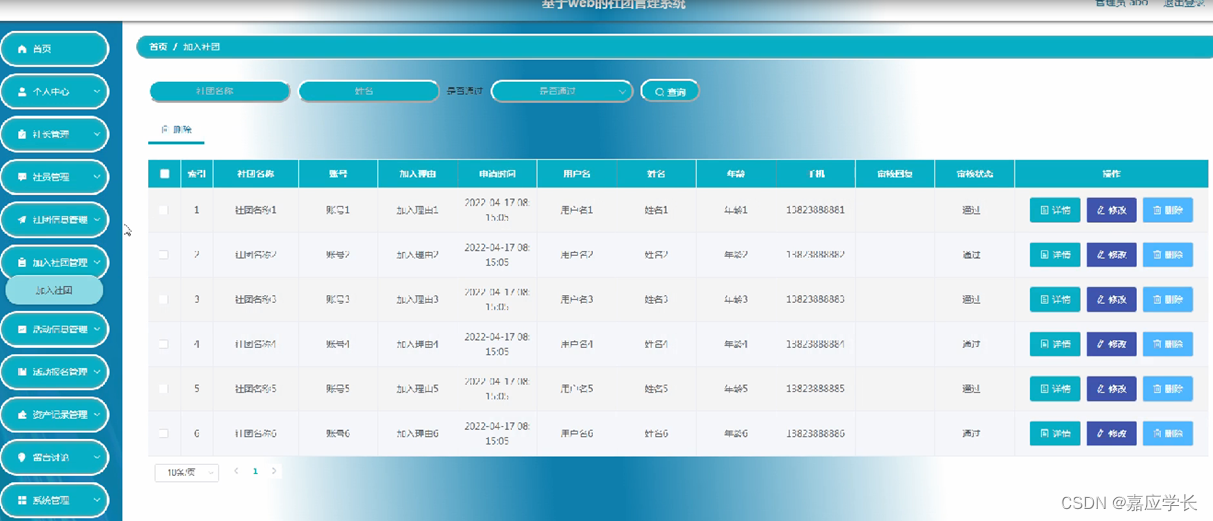
Task: Click the icon beside 活动信息管理
Action: (x=22, y=329)
